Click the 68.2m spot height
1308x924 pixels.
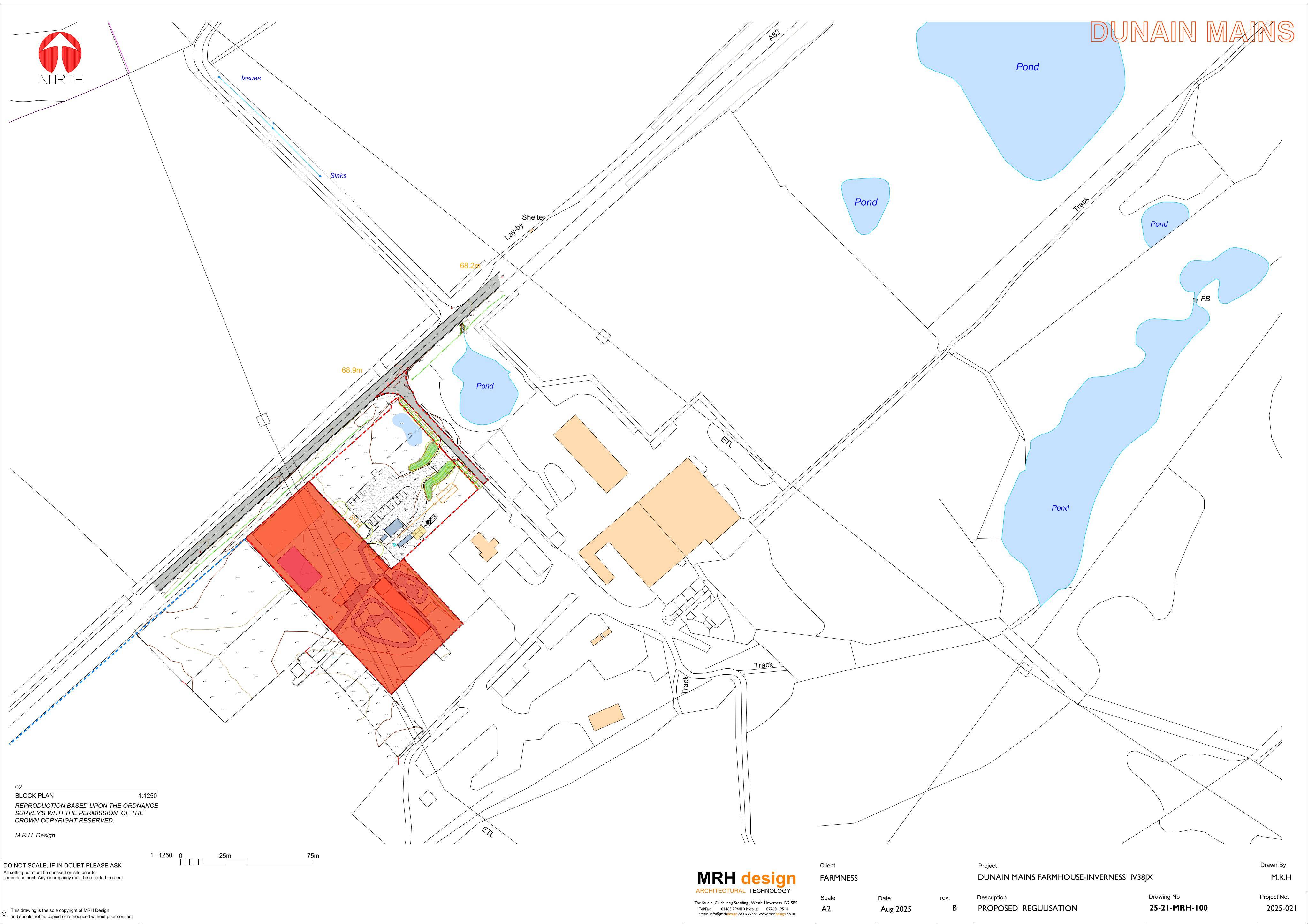[x=470, y=265]
